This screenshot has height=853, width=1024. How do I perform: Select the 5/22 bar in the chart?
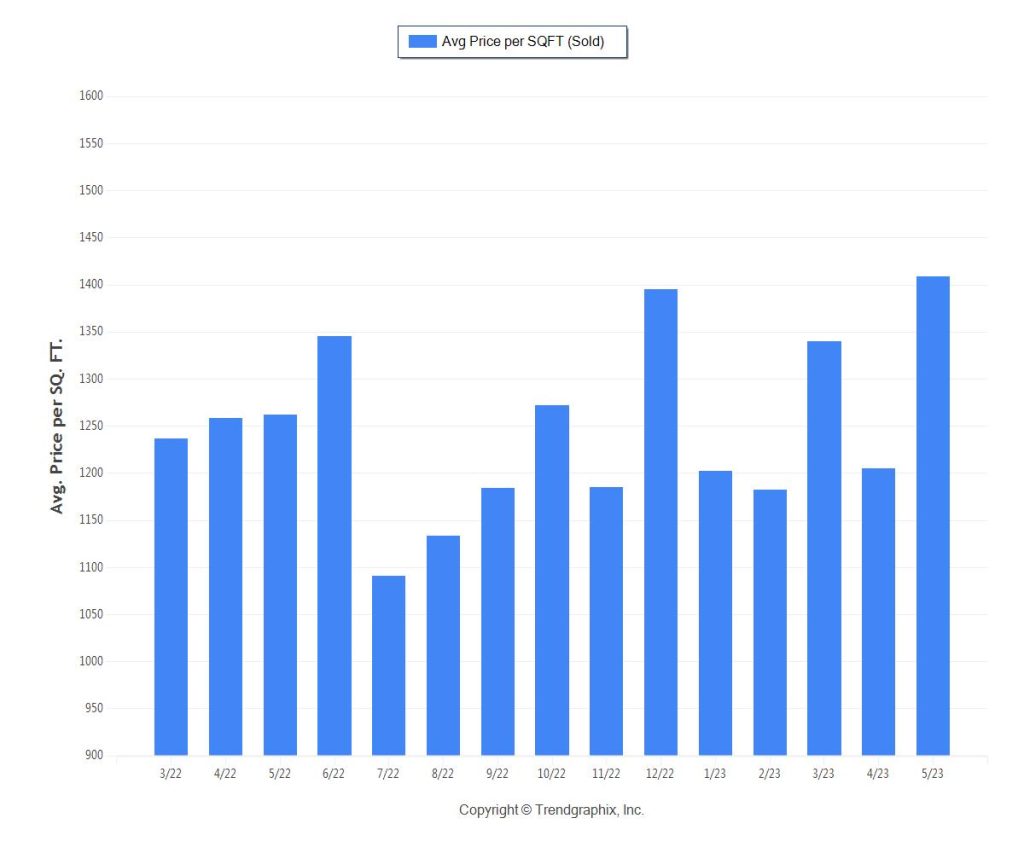(x=280, y=585)
